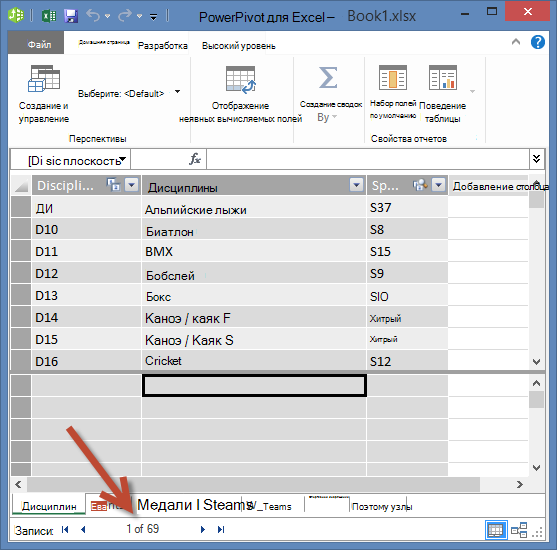Screen dimensions: 557x550
Task: Collapse the ribbon with the up chevron
Action: tap(516, 42)
